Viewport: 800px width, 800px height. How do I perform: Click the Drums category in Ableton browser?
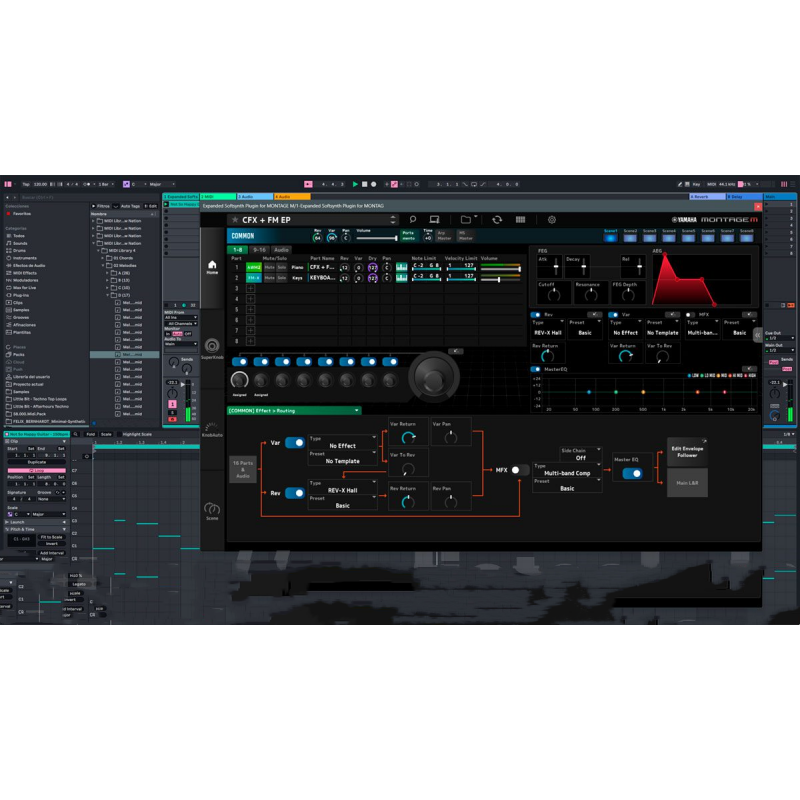coord(19,251)
